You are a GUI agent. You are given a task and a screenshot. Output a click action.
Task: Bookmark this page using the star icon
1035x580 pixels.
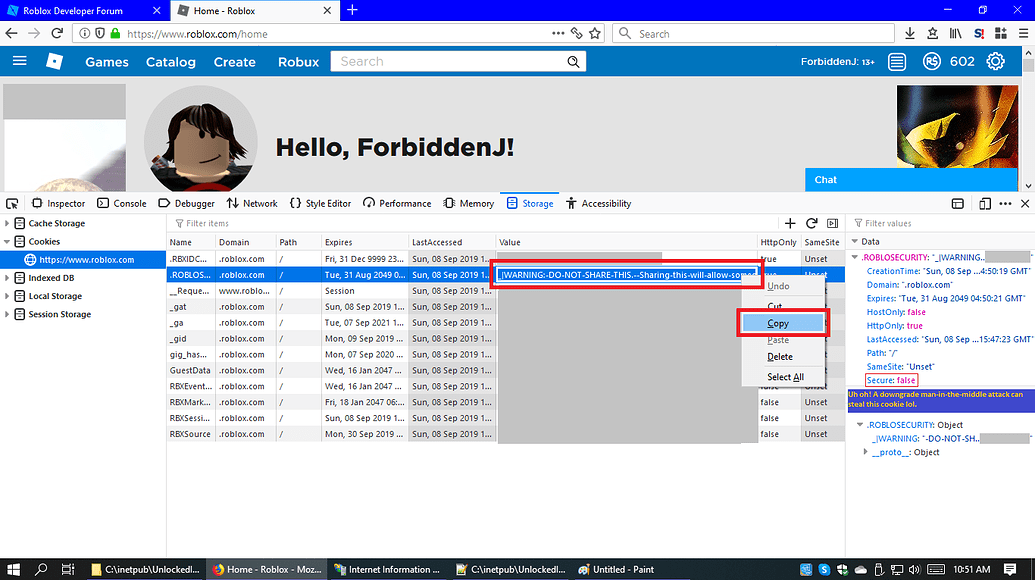pos(594,33)
